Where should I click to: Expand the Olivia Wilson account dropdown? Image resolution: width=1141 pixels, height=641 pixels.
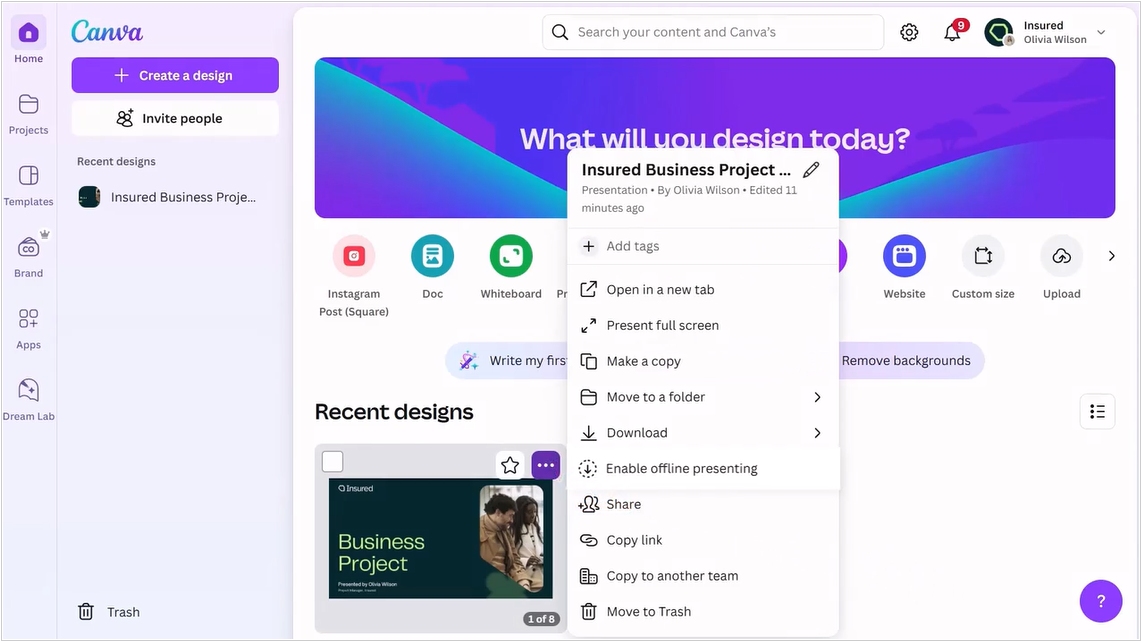(1101, 33)
